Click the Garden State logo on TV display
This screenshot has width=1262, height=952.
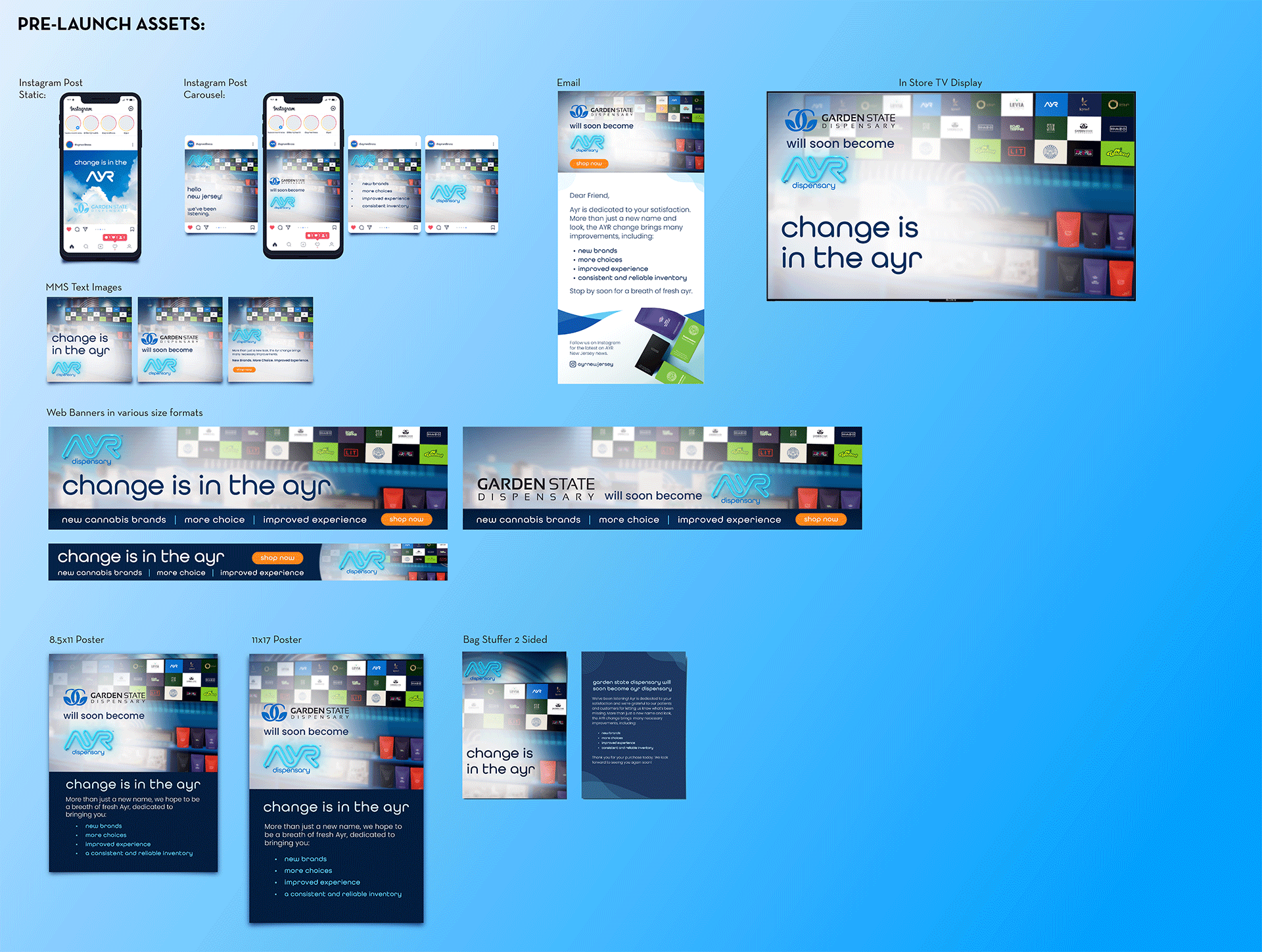[x=841, y=121]
